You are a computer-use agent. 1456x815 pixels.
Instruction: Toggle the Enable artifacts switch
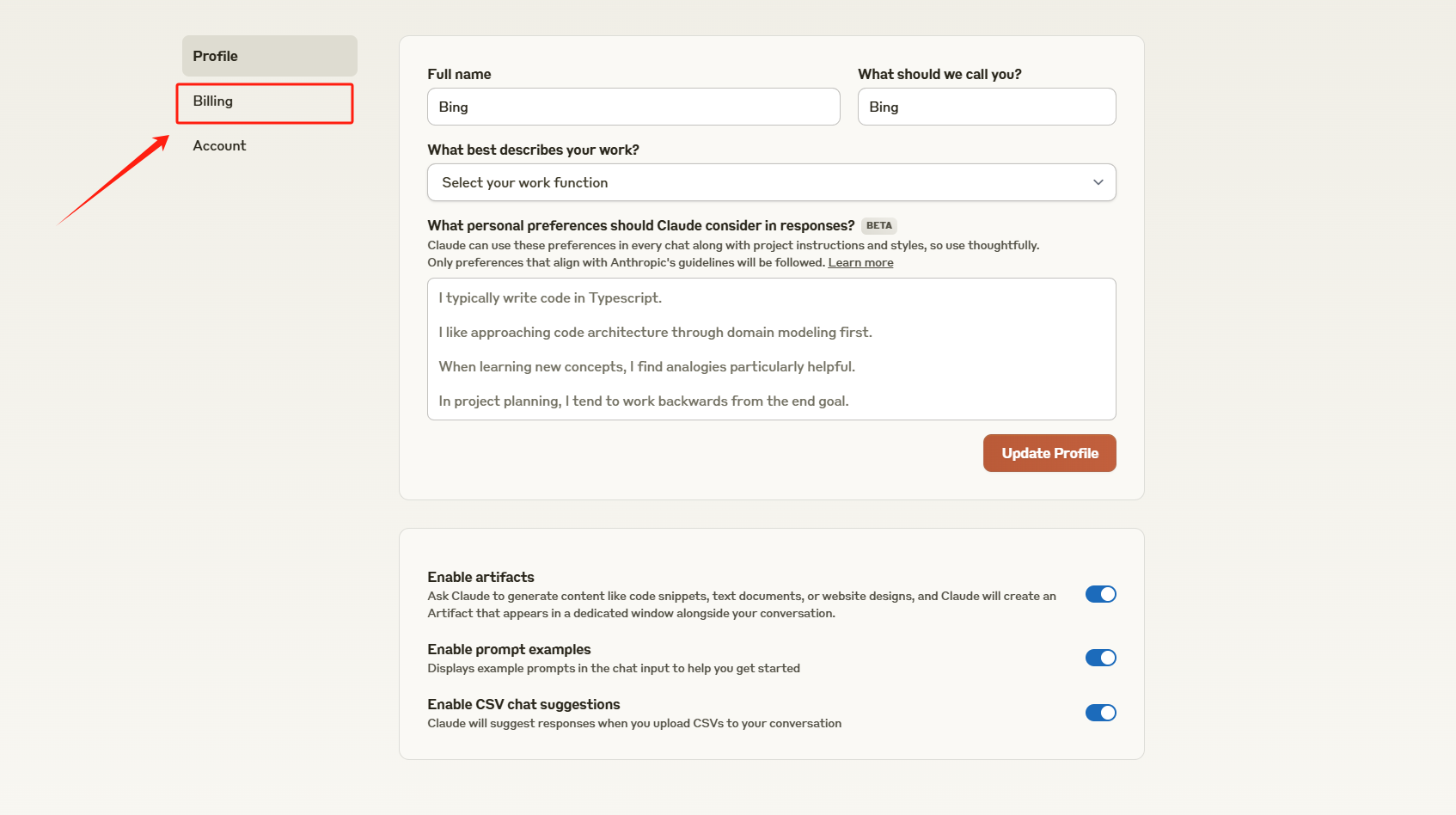point(1100,594)
